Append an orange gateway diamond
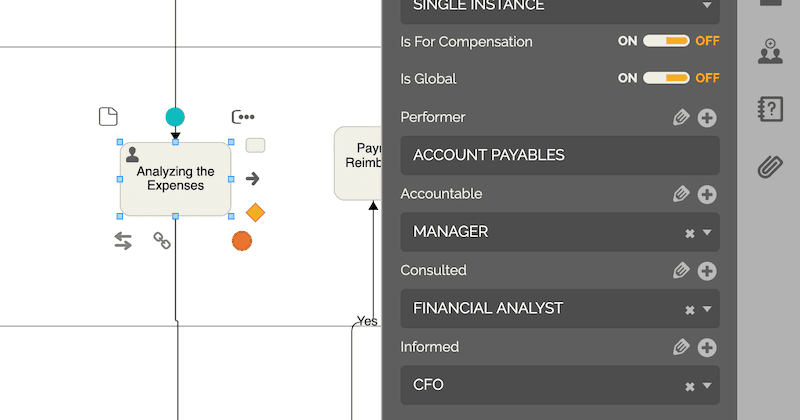The height and width of the screenshot is (420, 800). point(255,212)
